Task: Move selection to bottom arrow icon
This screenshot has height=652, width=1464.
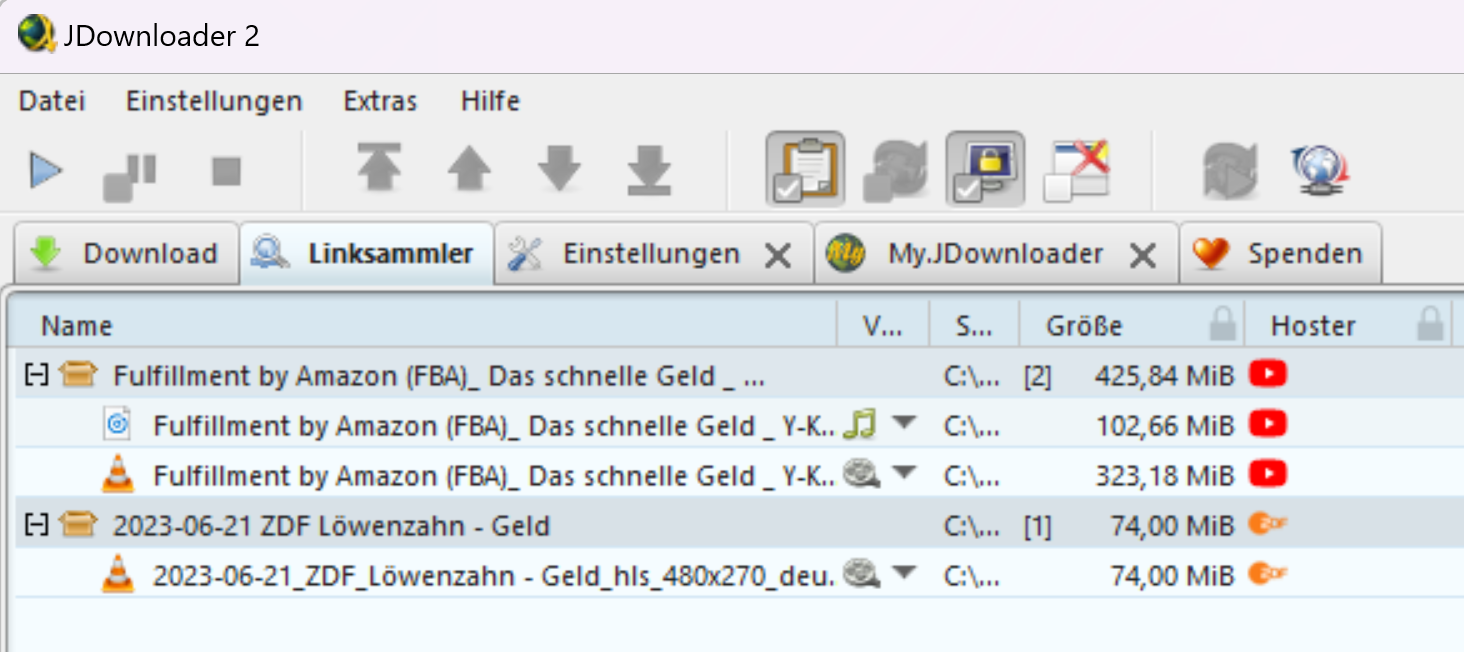Action: pos(649,168)
